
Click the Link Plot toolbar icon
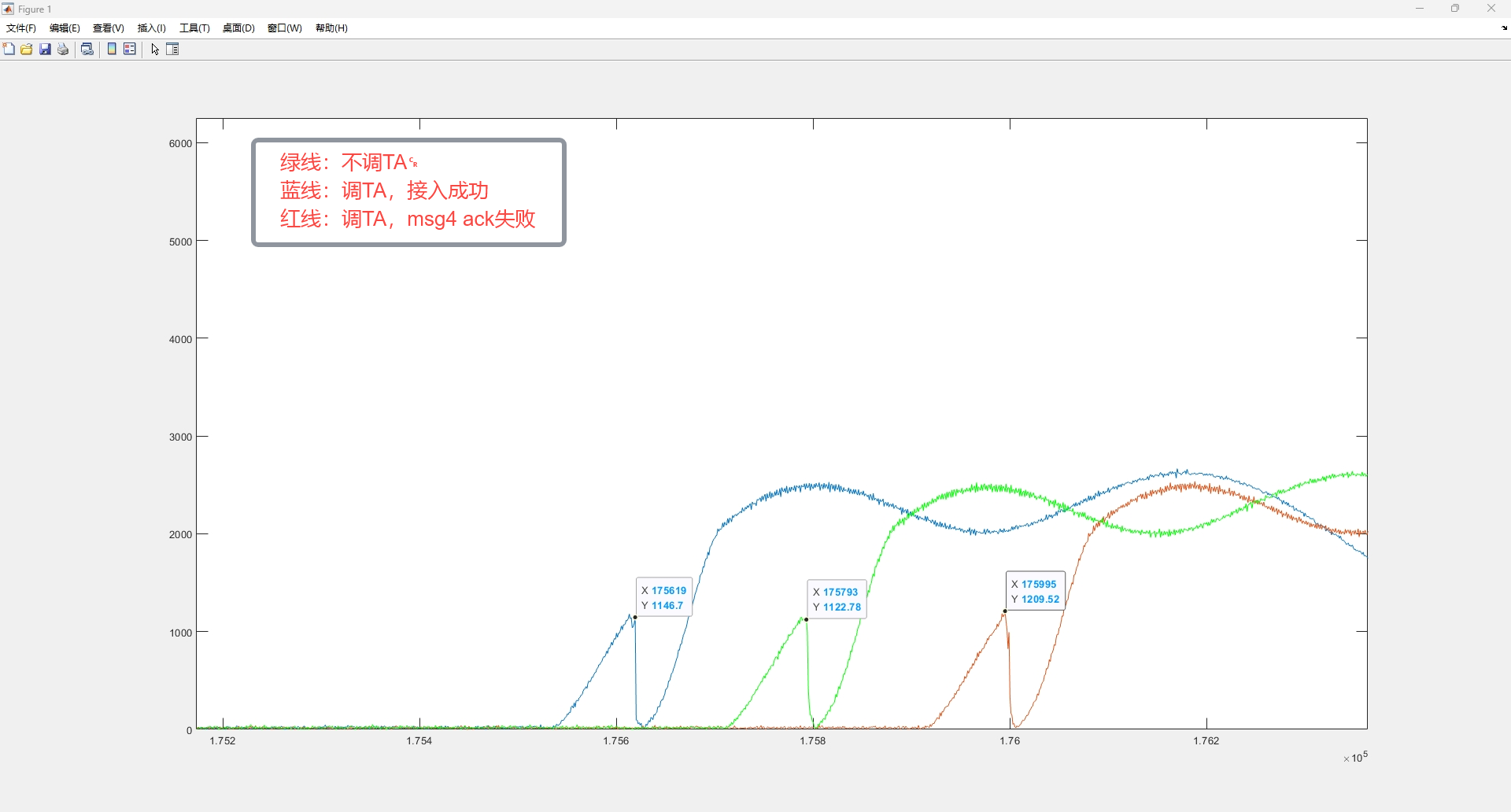87,50
